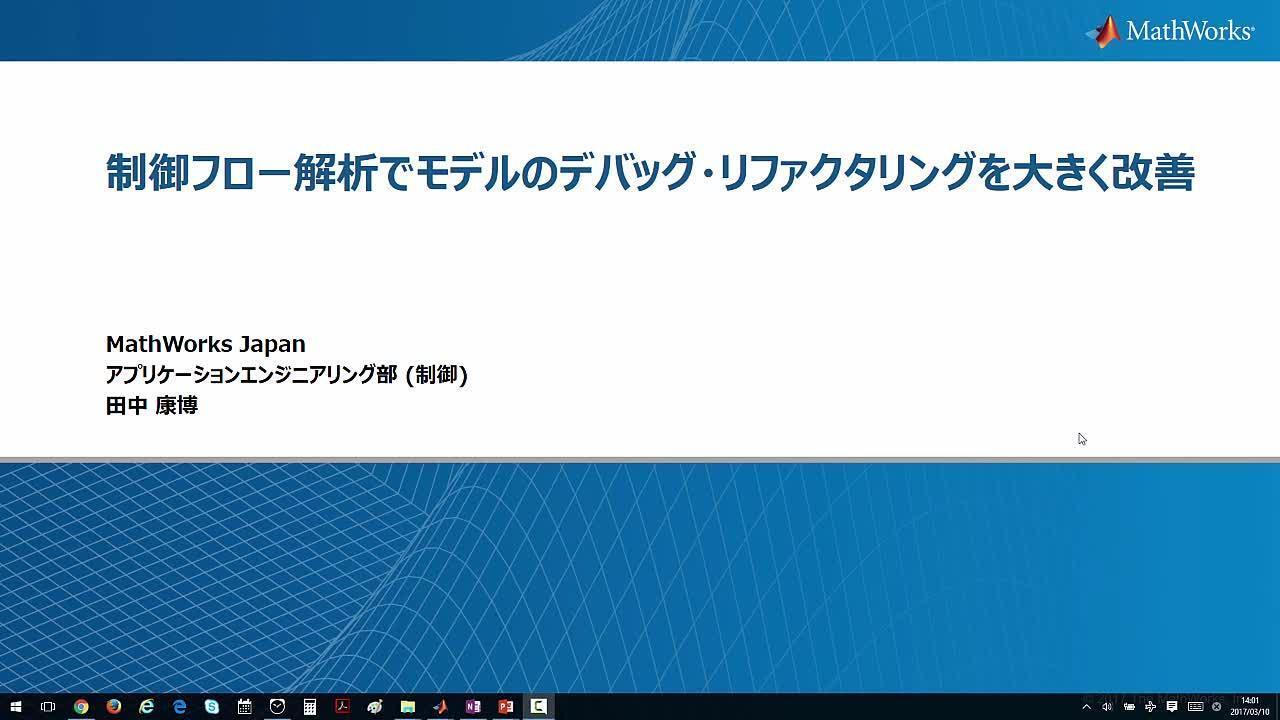Show hidden system tray icons

pos(1087,707)
